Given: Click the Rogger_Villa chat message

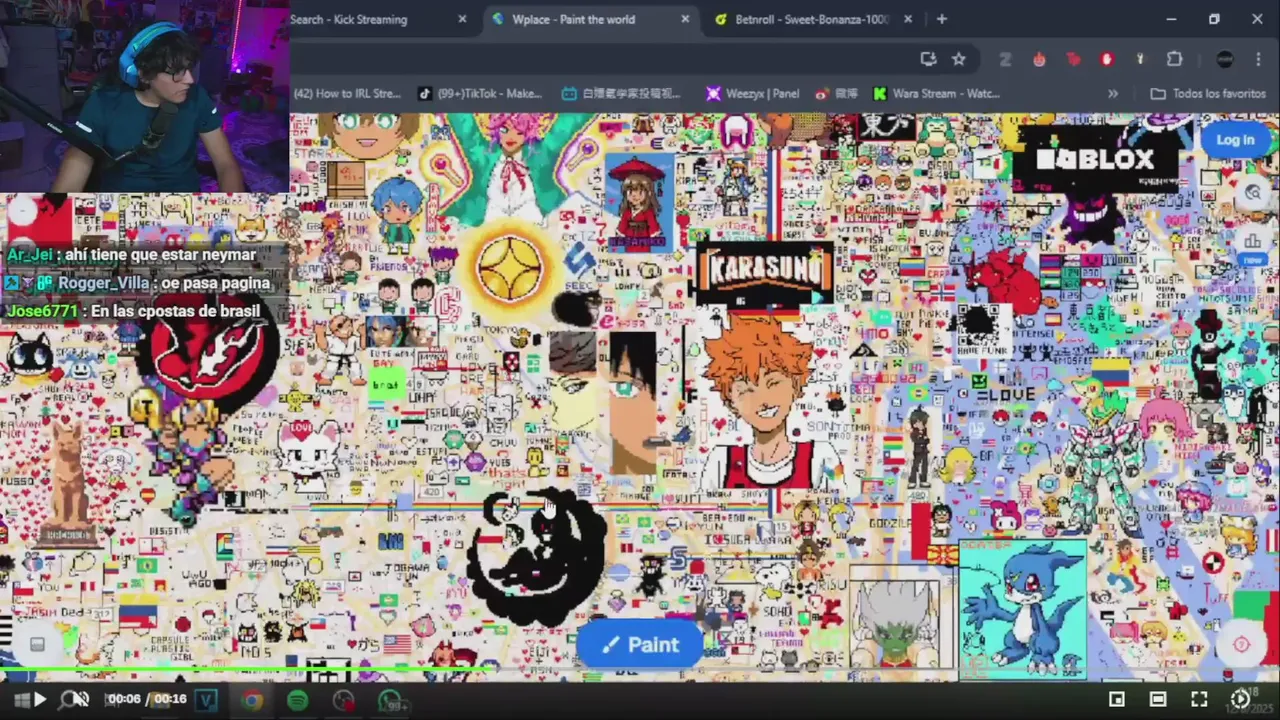Looking at the screenshot, I should coord(137,283).
